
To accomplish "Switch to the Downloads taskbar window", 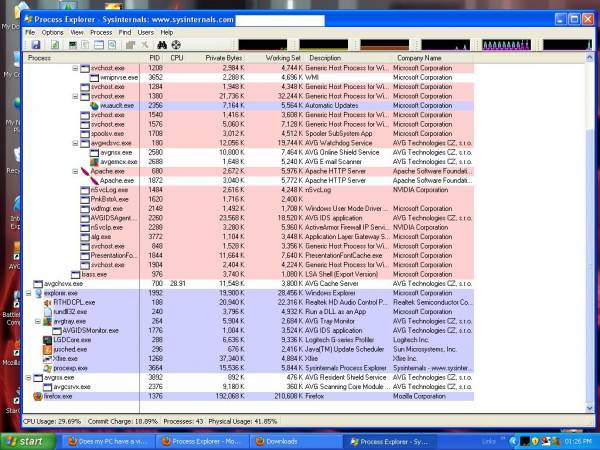I will [297, 441].
